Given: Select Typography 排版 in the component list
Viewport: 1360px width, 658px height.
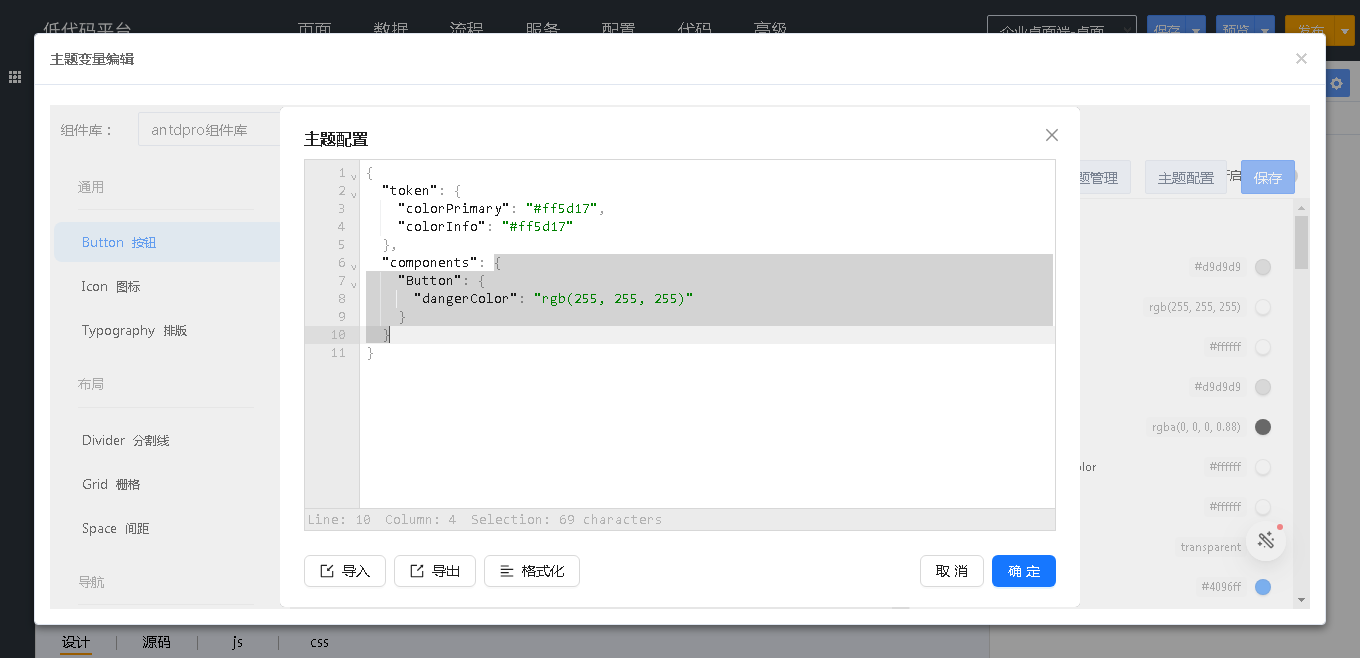Looking at the screenshot, I should (134, 330).
